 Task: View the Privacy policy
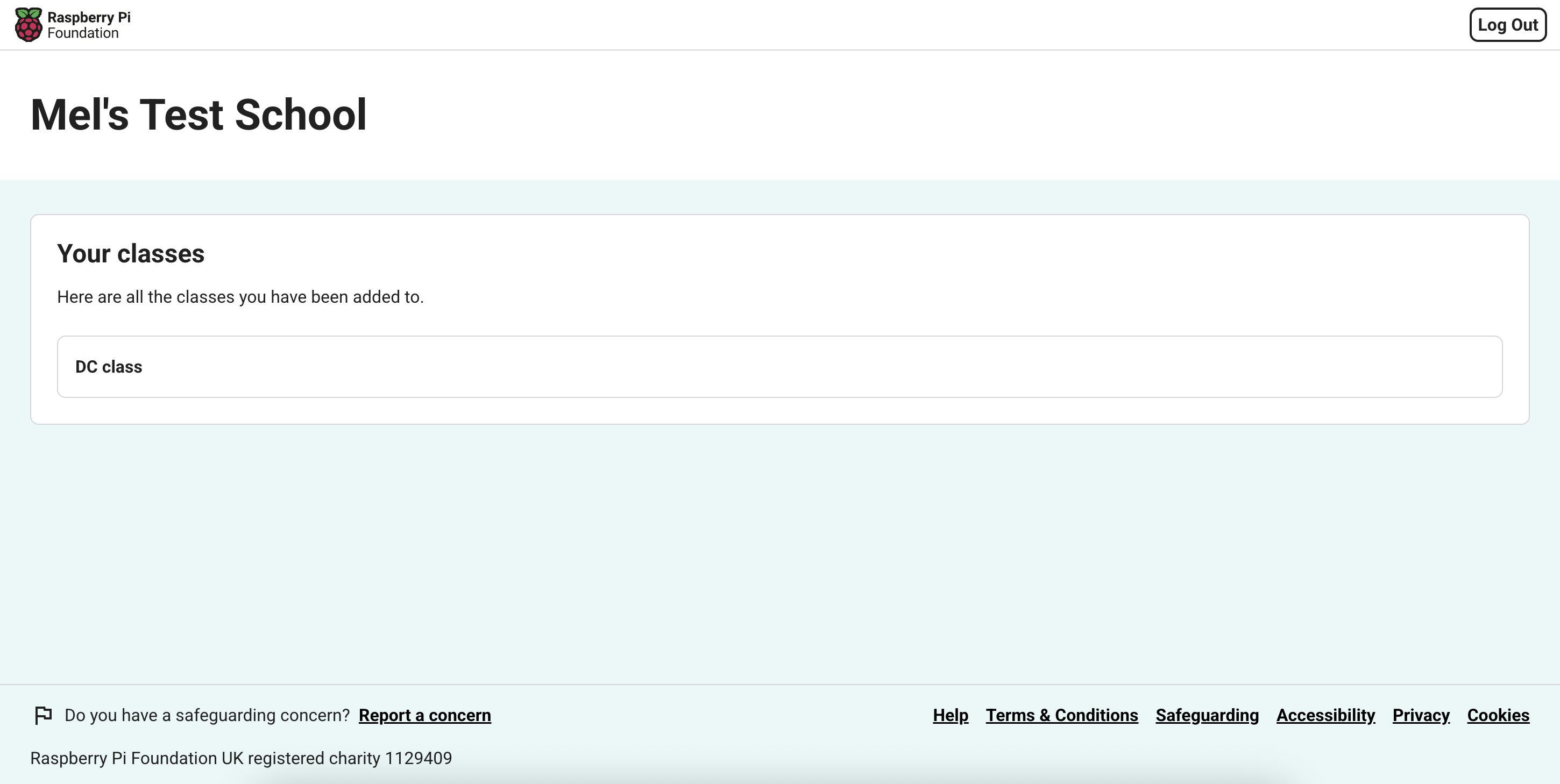click(1421, 715)
